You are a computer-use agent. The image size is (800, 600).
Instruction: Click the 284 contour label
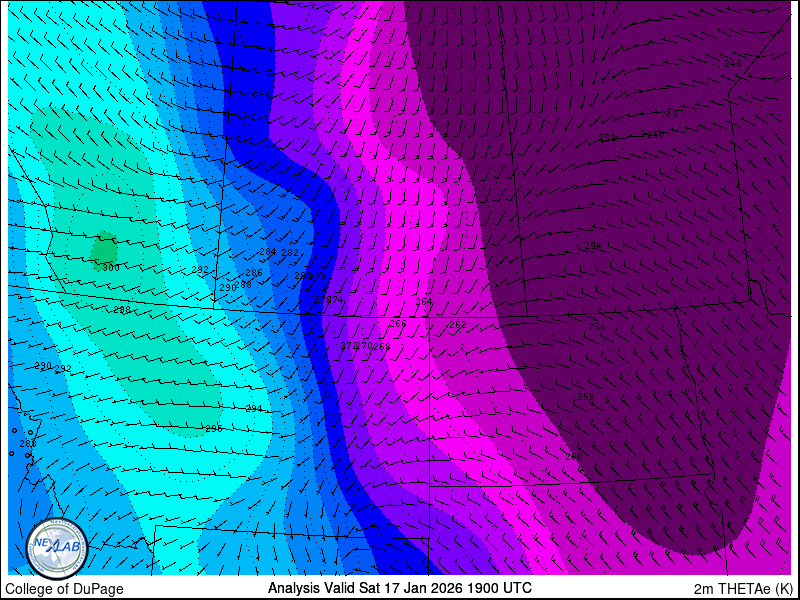pyautogui.click(x=268, y=252)
